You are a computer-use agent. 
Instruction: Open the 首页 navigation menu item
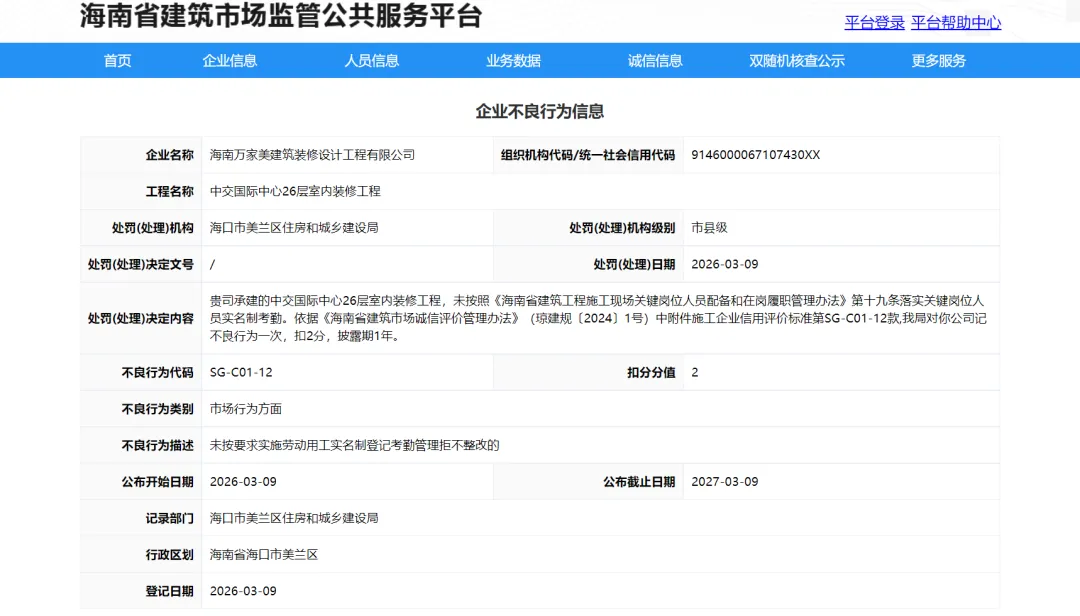click(x=117, y=61)
